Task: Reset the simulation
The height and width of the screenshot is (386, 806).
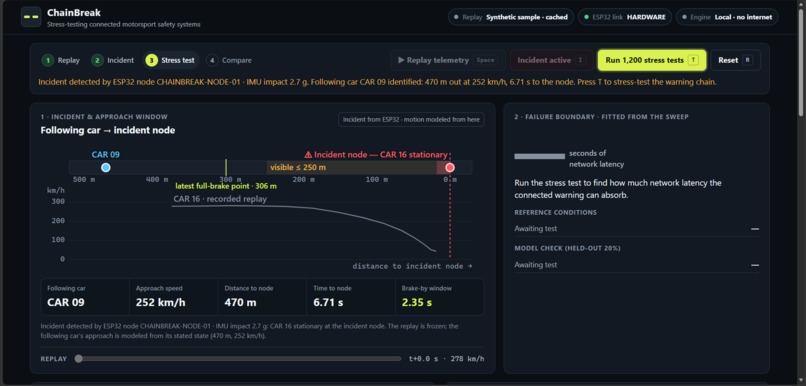Action: [735, 60]
